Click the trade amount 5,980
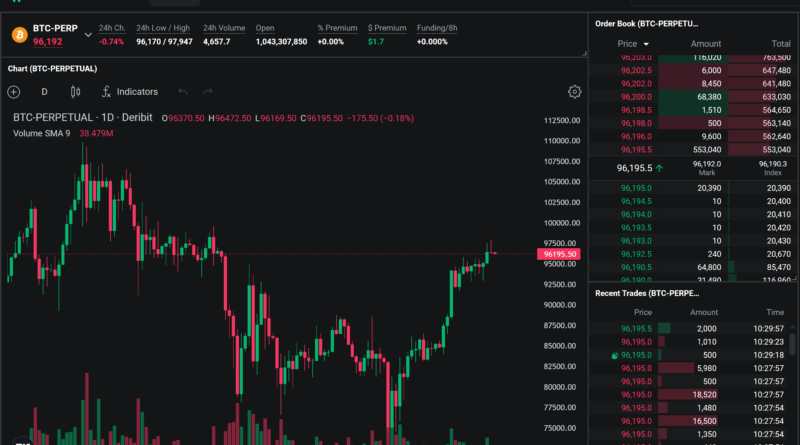This screenshot has width=800, height=445. click(x=707, y=368)
